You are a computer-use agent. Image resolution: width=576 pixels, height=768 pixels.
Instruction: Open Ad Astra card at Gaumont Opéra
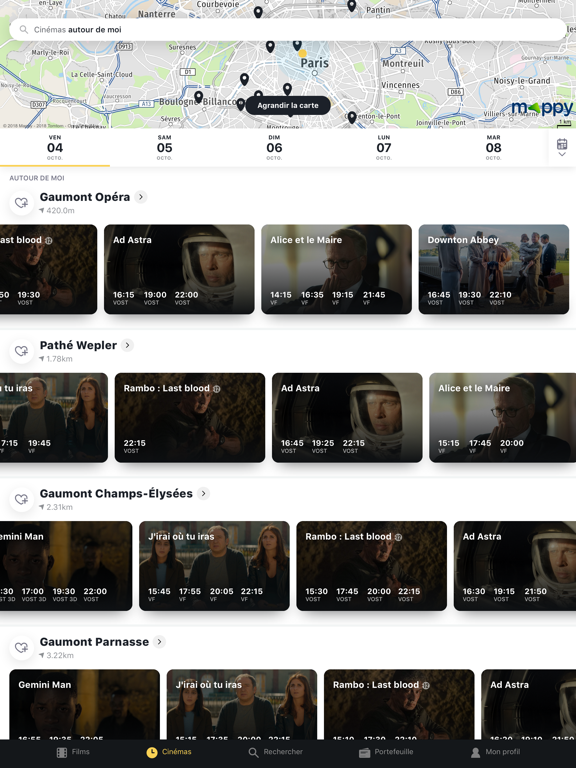179,269
